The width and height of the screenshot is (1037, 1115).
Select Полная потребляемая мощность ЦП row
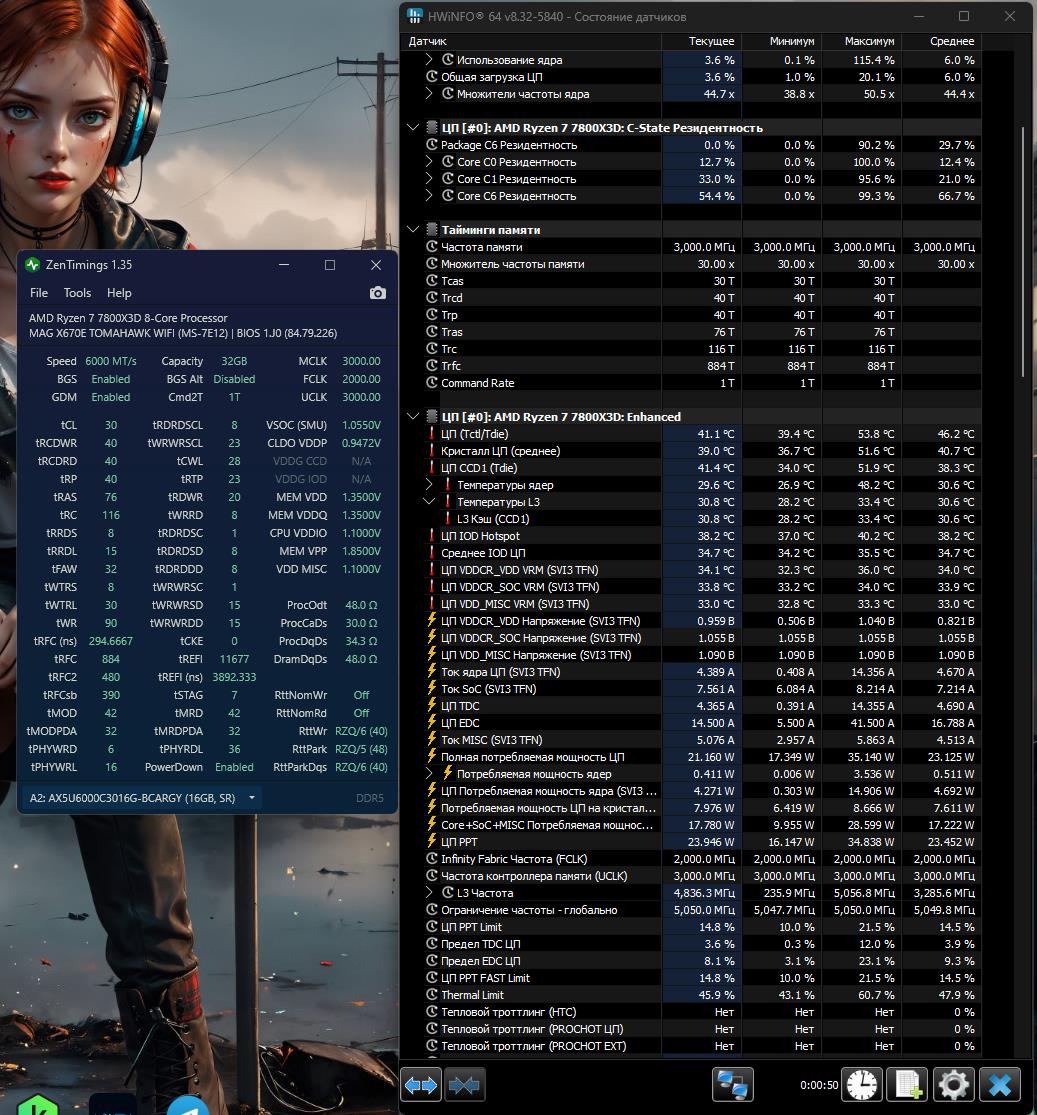(691, 757)
